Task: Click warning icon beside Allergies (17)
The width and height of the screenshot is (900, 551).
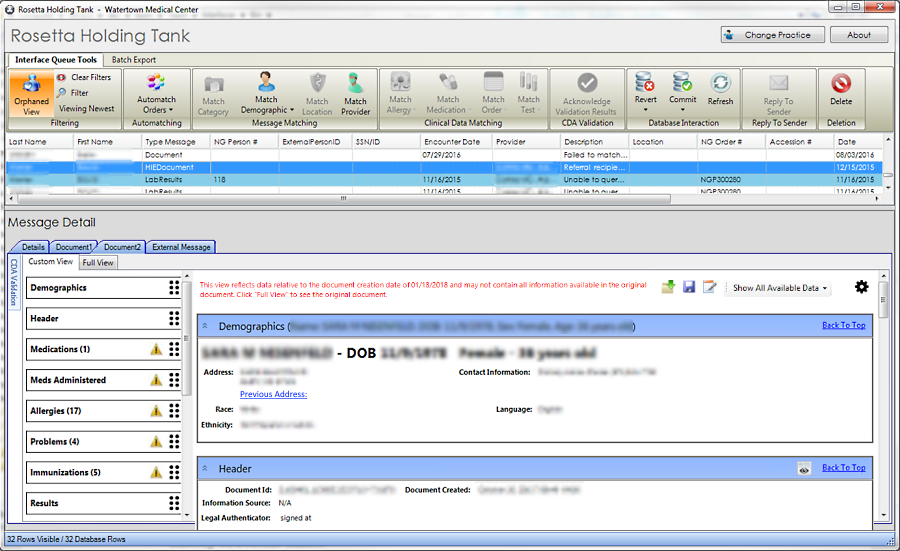Action: 156,411
